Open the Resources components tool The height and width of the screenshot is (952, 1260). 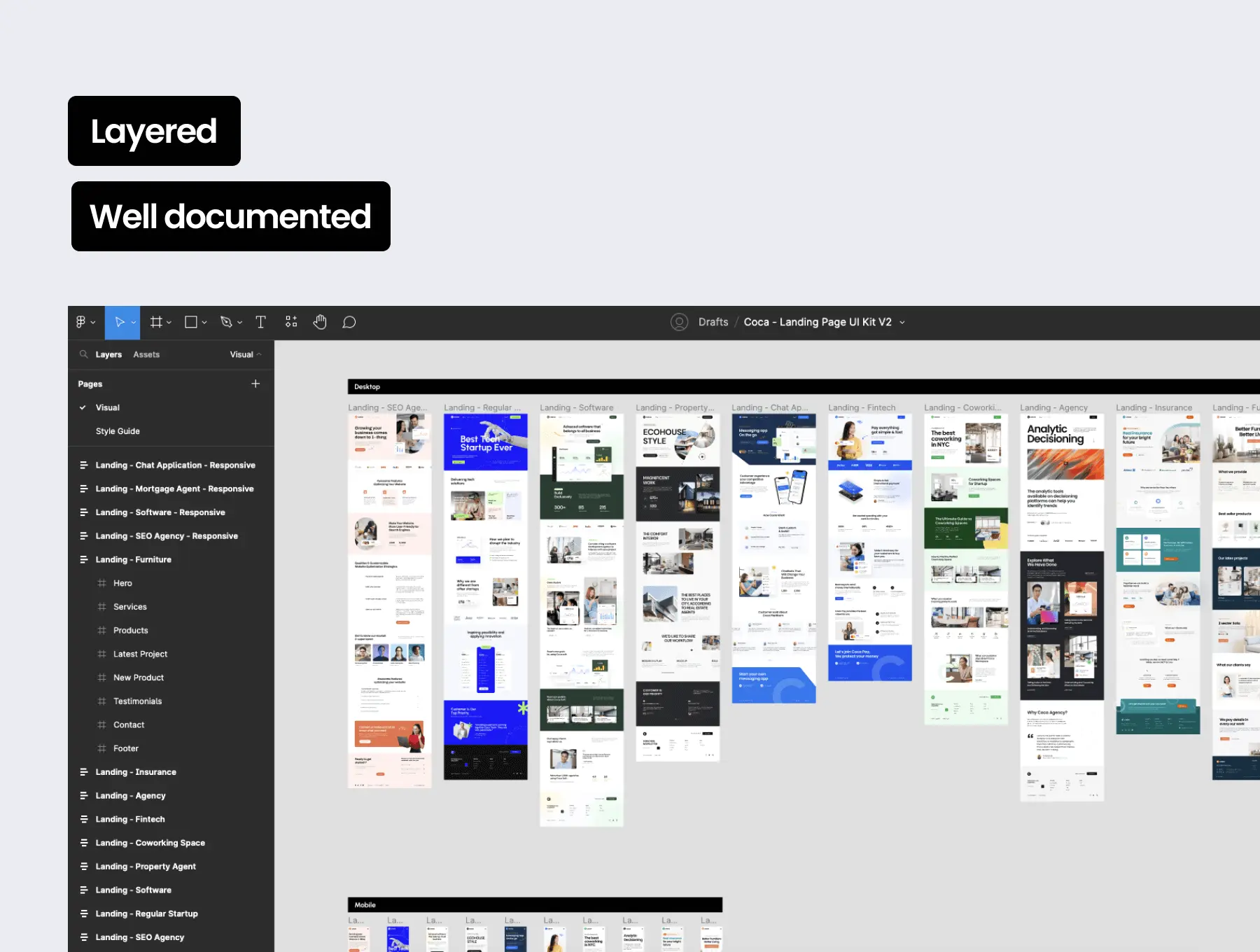[291, 322]
